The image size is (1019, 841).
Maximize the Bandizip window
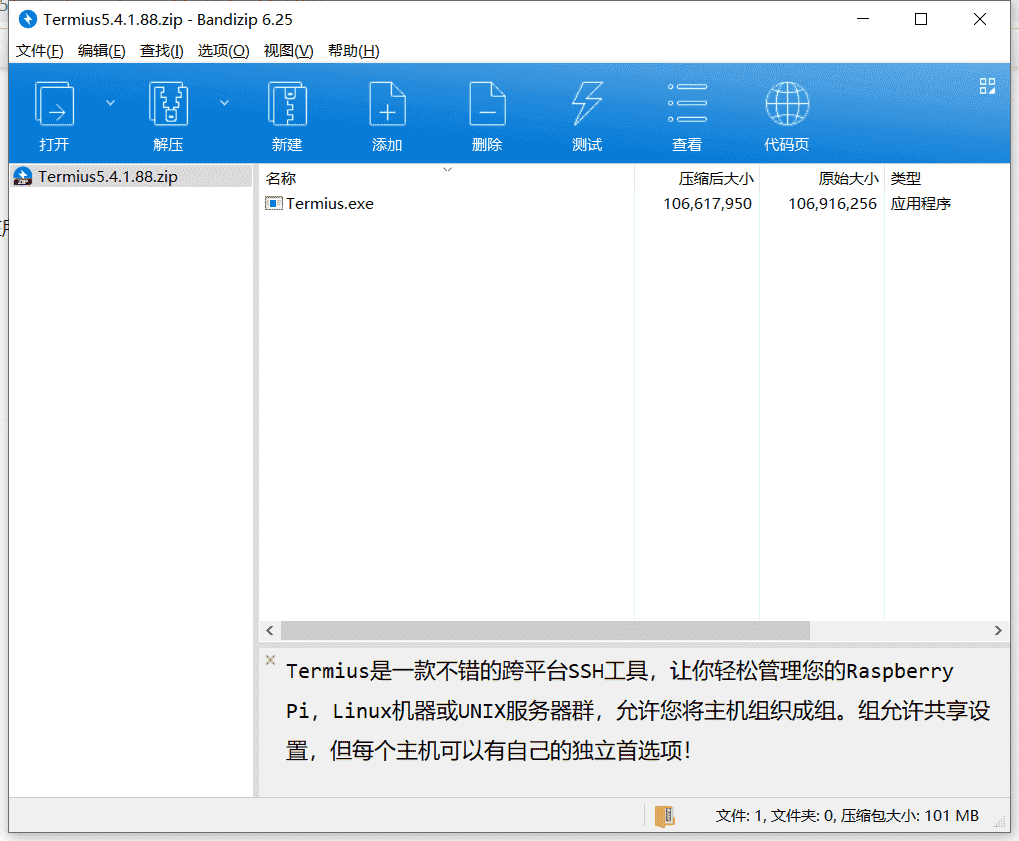coord(921,19)
